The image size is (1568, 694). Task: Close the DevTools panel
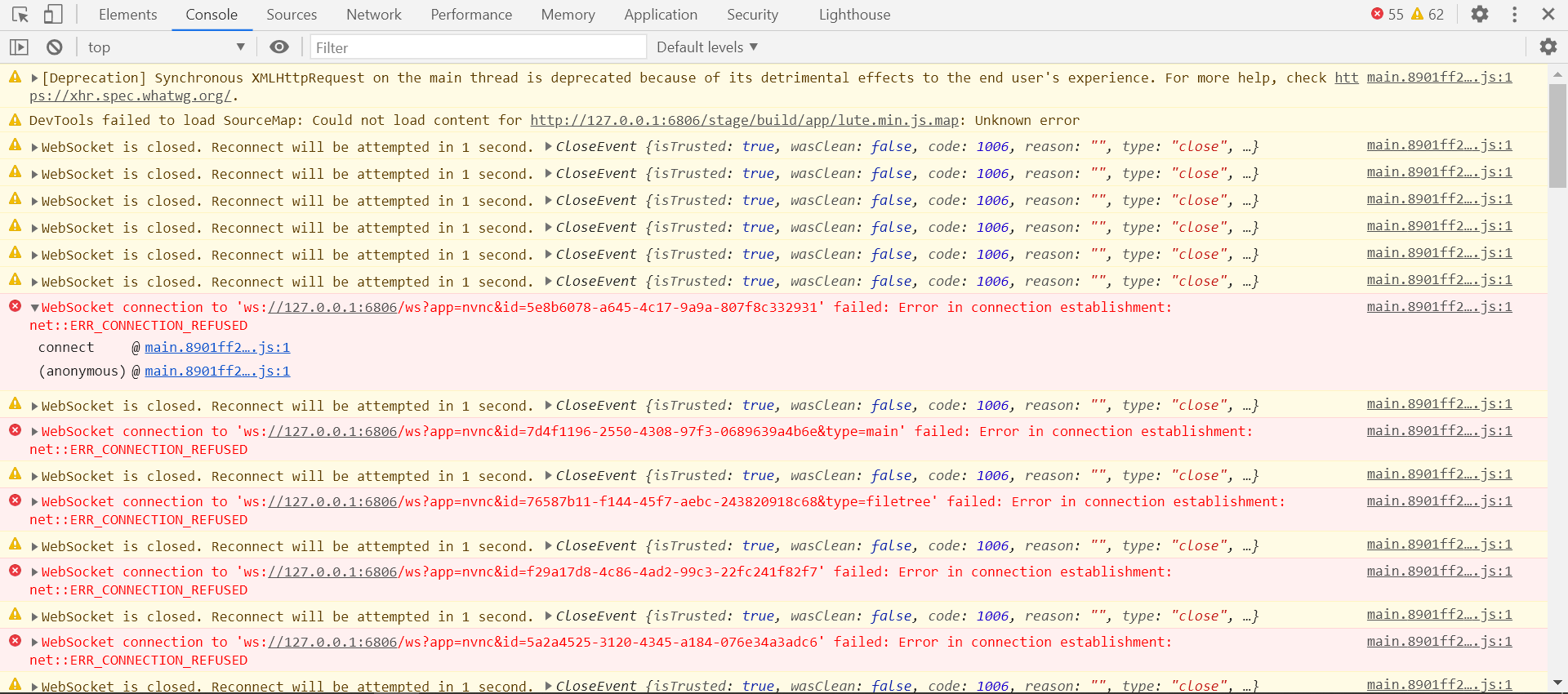(1548, 14)
